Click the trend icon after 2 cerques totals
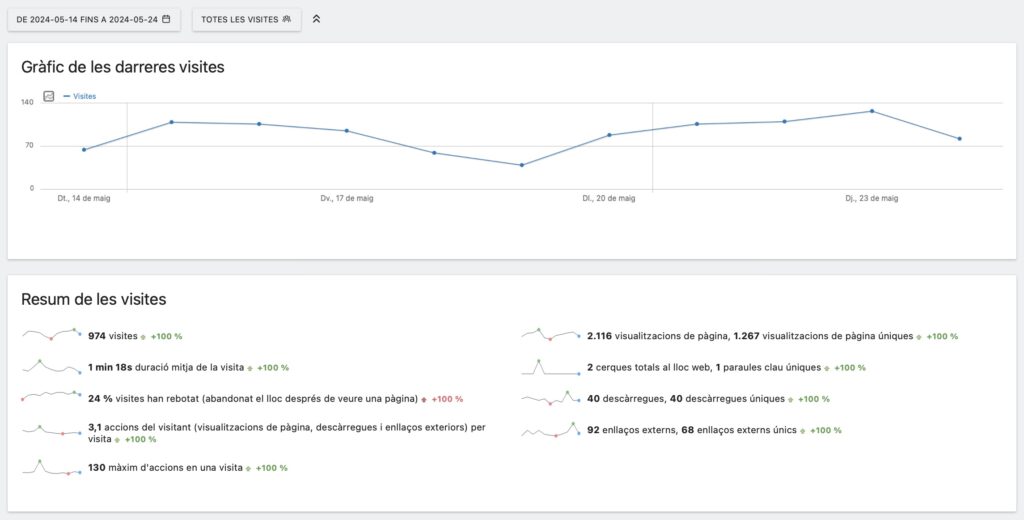The width and height of the screenshot is (1024, 520). click(827, 368)
